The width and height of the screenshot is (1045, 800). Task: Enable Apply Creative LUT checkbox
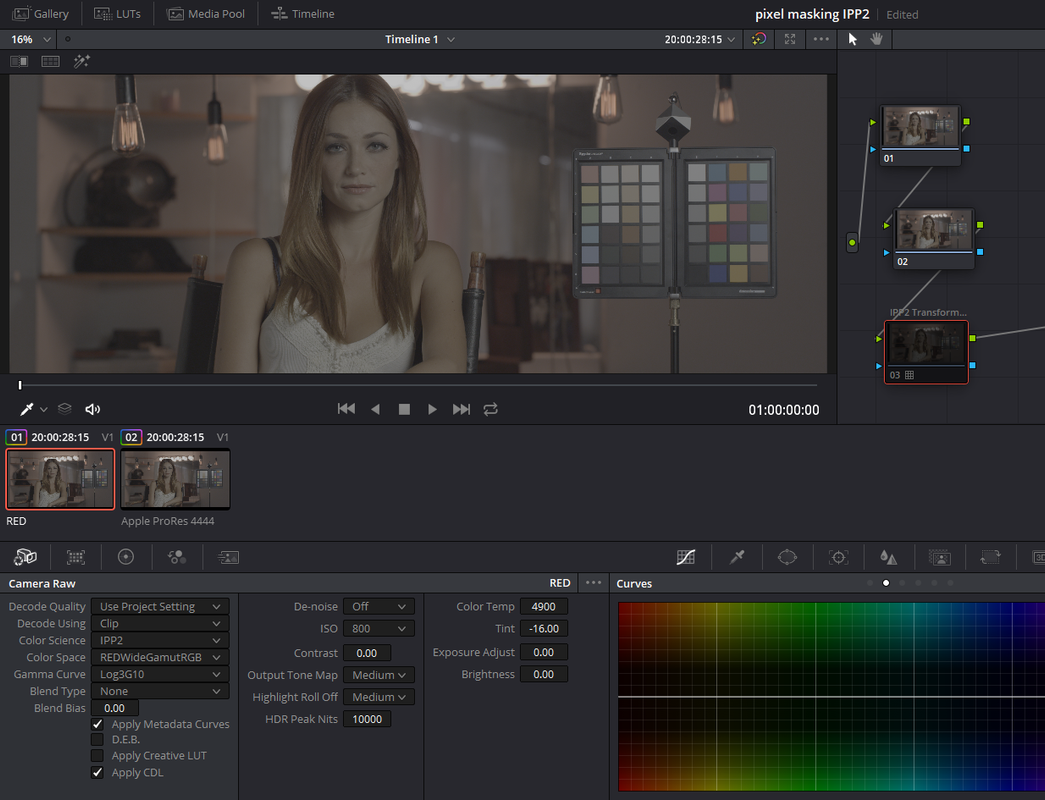tap(97, 755)
